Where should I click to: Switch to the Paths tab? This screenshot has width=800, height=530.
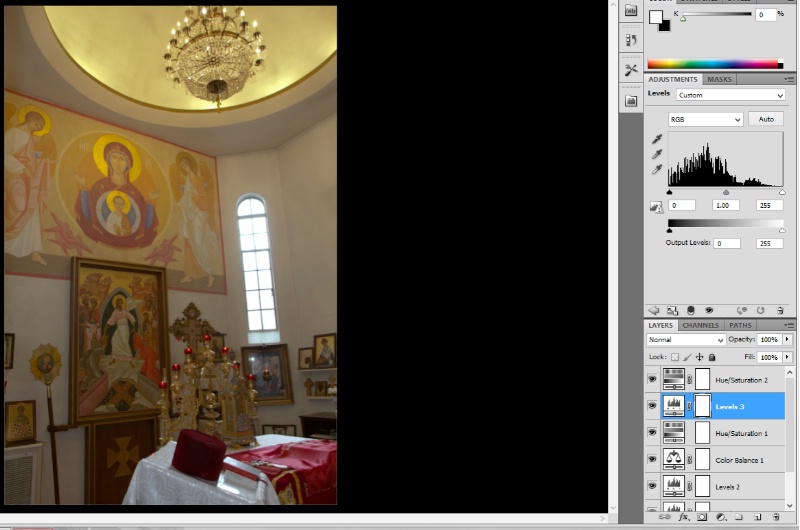[x=740, y=325]
